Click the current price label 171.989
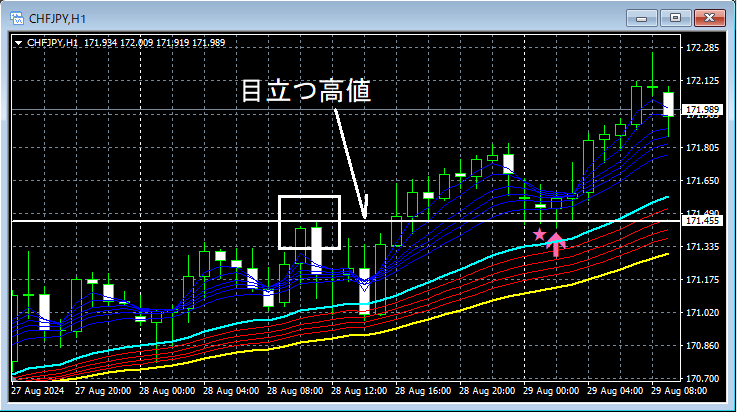Viewport: 738px width, 412px height. [x=702, y=110]
